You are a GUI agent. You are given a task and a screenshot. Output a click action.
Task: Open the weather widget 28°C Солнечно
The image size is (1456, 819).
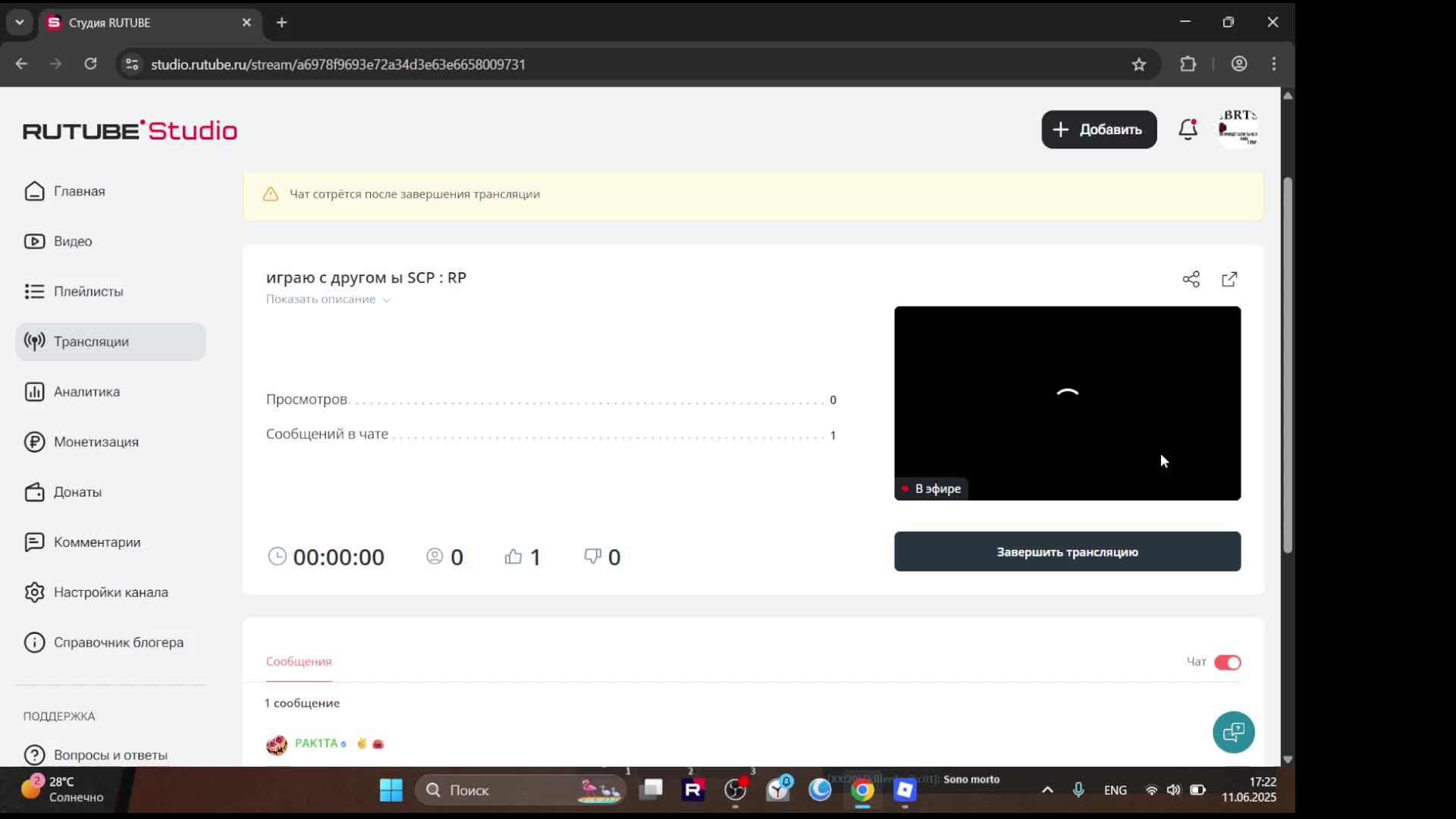tap(62, 789)
